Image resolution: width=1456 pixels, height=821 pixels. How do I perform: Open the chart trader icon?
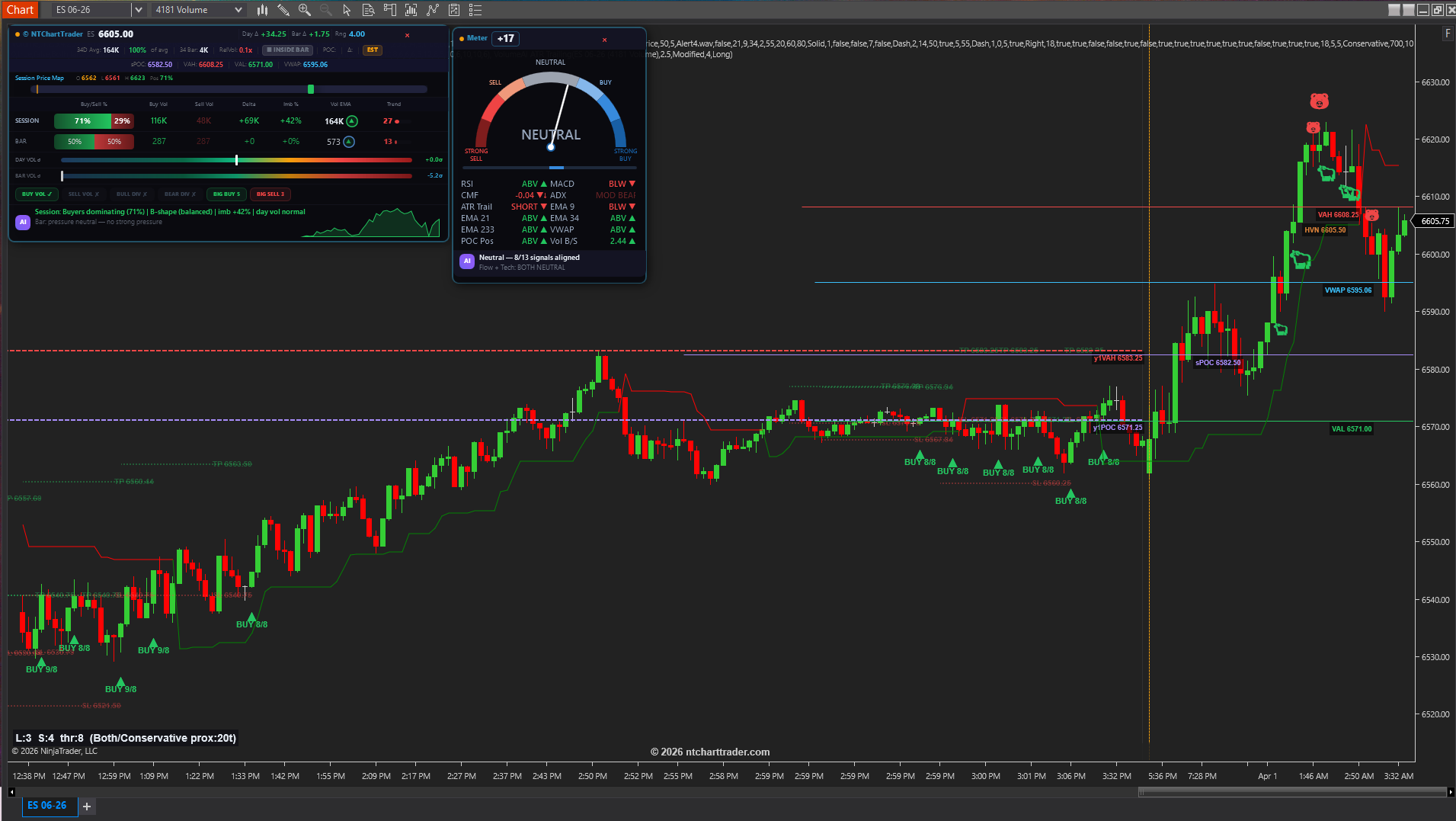pos(390,10)
